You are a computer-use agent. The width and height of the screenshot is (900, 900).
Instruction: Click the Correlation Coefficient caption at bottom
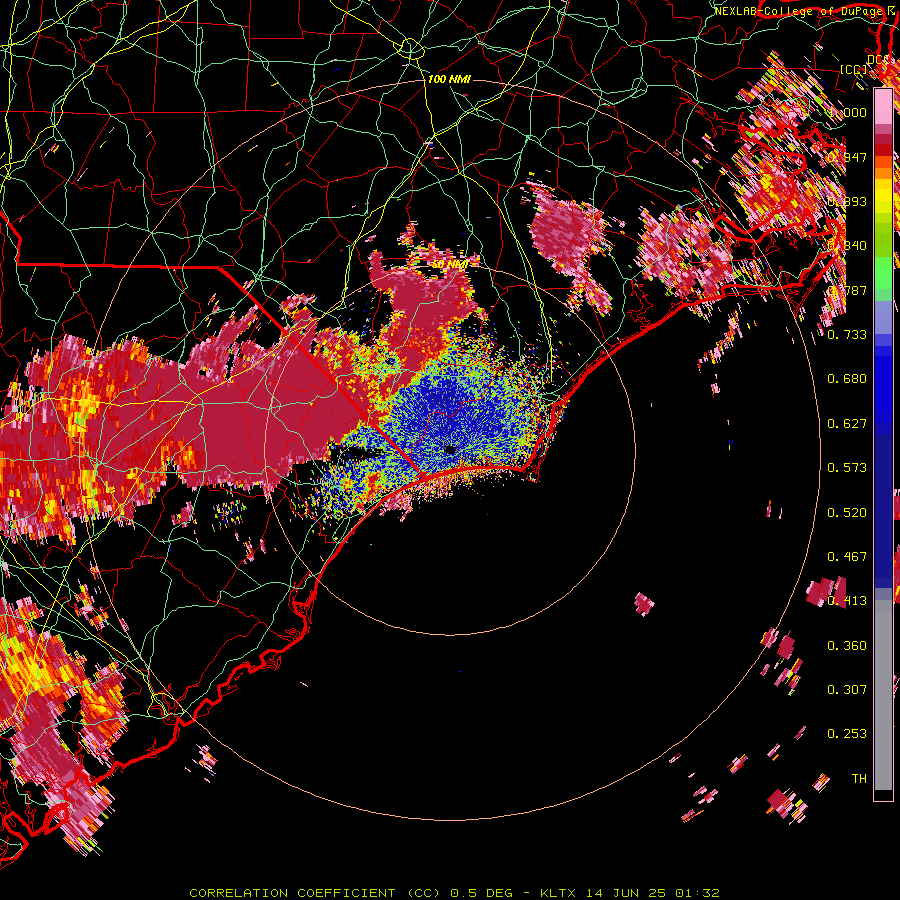[x=454, y=893]
